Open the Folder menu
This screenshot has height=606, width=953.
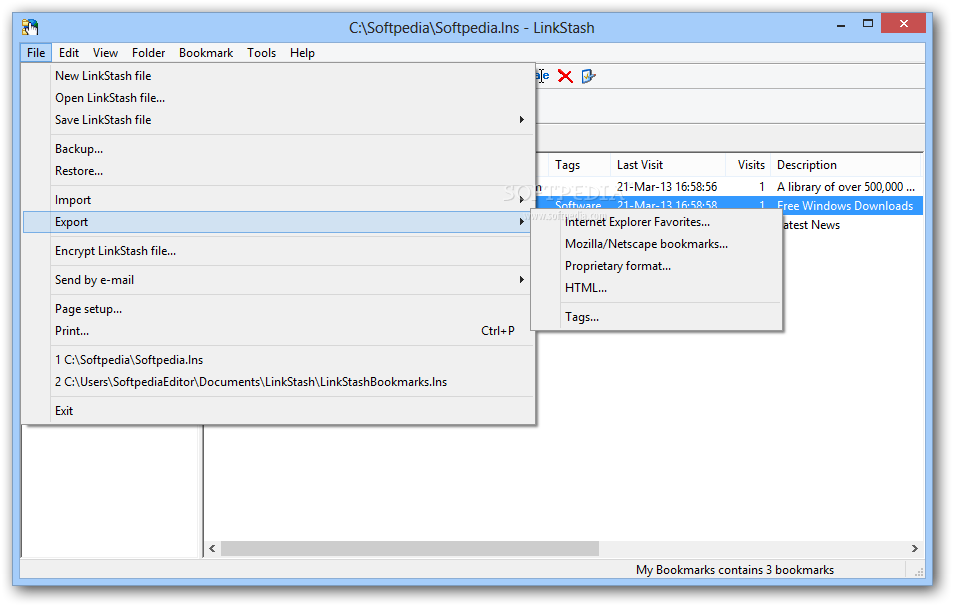tap(148, 53)
